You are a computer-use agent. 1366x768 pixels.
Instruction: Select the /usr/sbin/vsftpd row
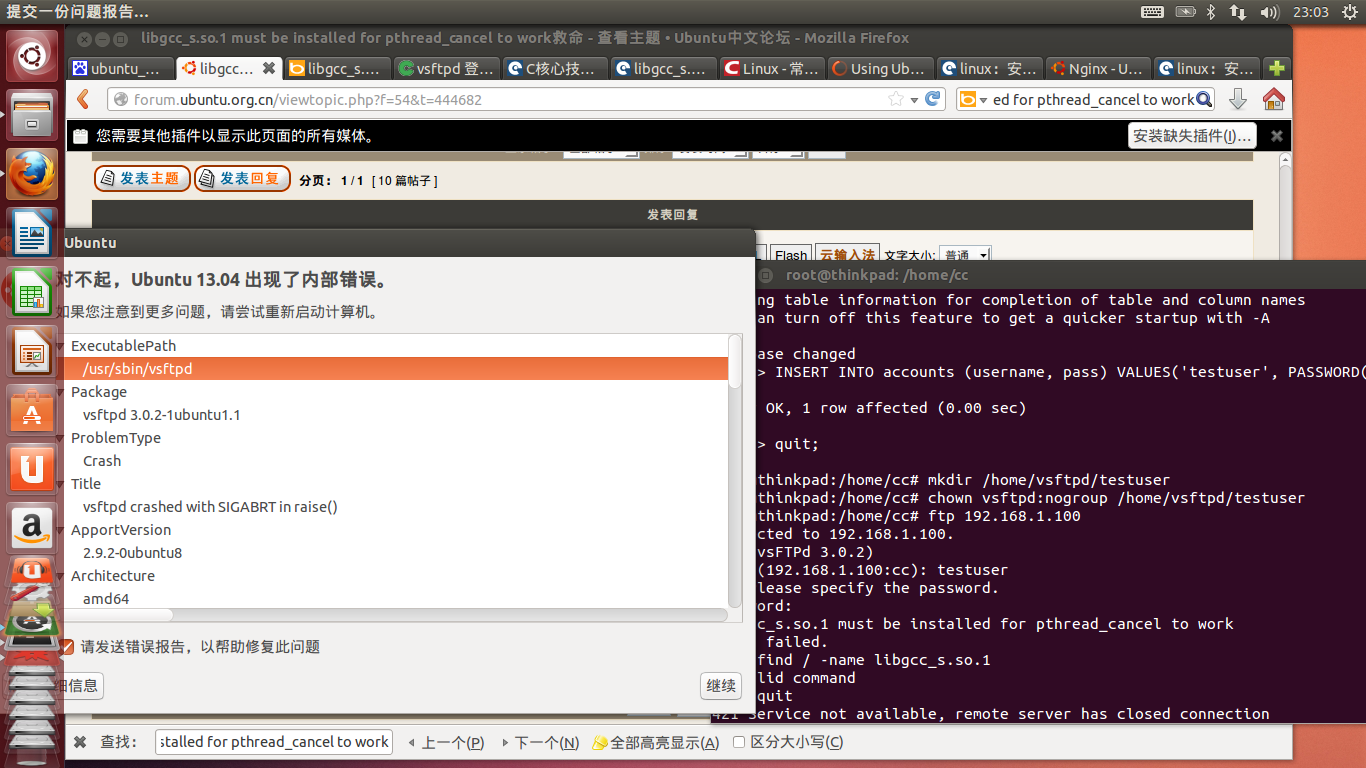(x=393, y=369)
